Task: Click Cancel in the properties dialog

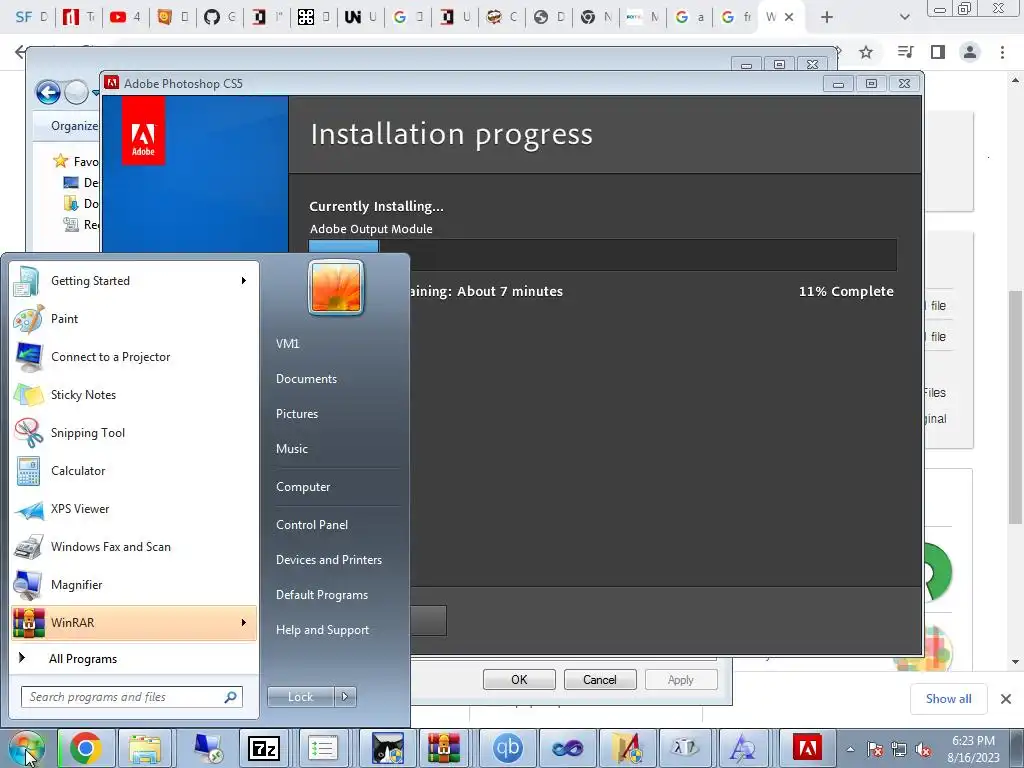Action: 600,680
